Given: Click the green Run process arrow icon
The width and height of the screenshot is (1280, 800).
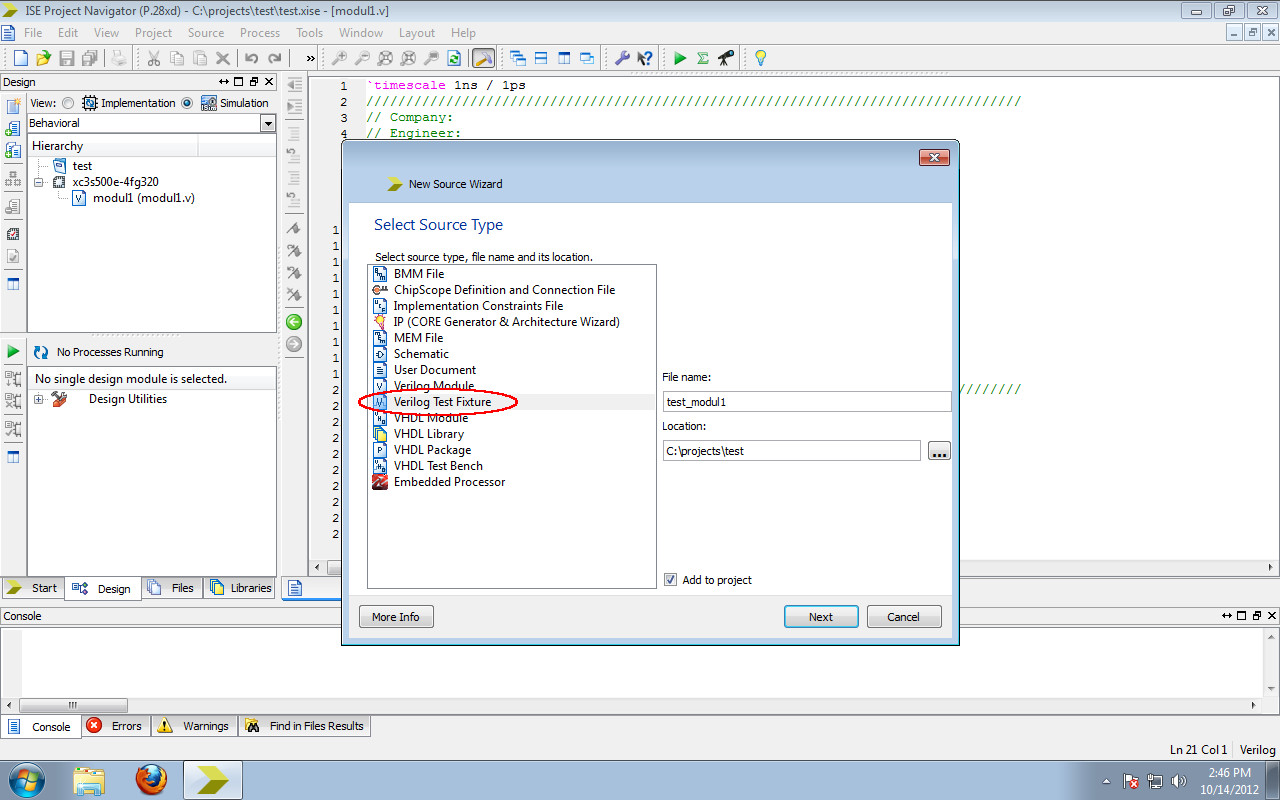Looking at the screenshot, I should point(681,57).
